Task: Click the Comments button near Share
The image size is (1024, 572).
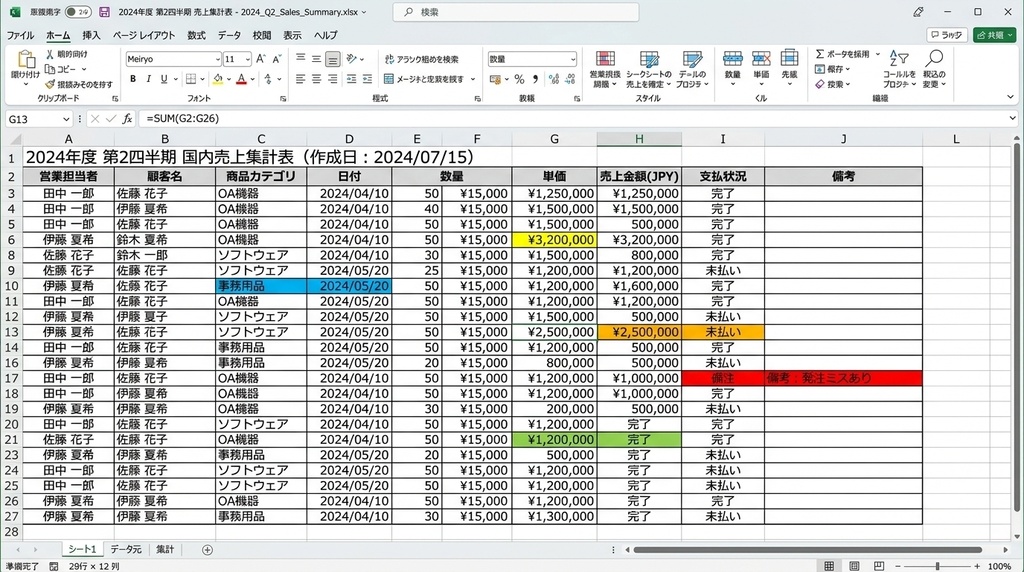Action: point(947,35)
